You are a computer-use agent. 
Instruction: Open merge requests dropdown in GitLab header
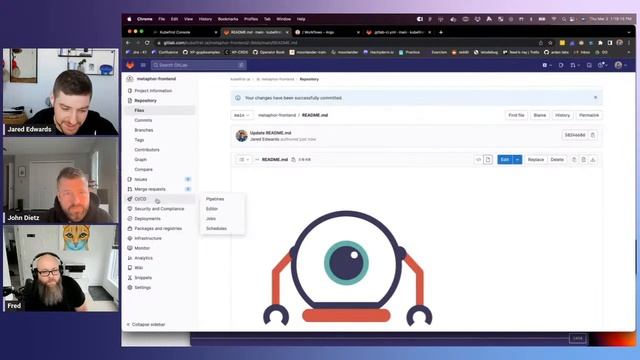point(574,65)
